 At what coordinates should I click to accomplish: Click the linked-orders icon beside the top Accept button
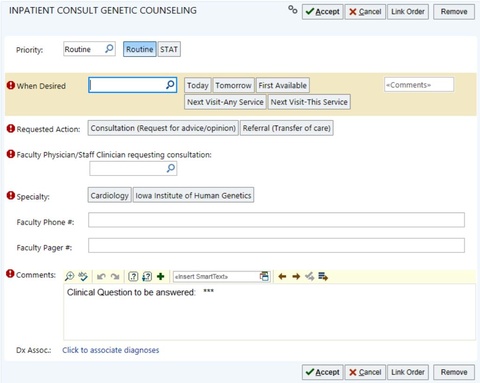coord(293,10)
